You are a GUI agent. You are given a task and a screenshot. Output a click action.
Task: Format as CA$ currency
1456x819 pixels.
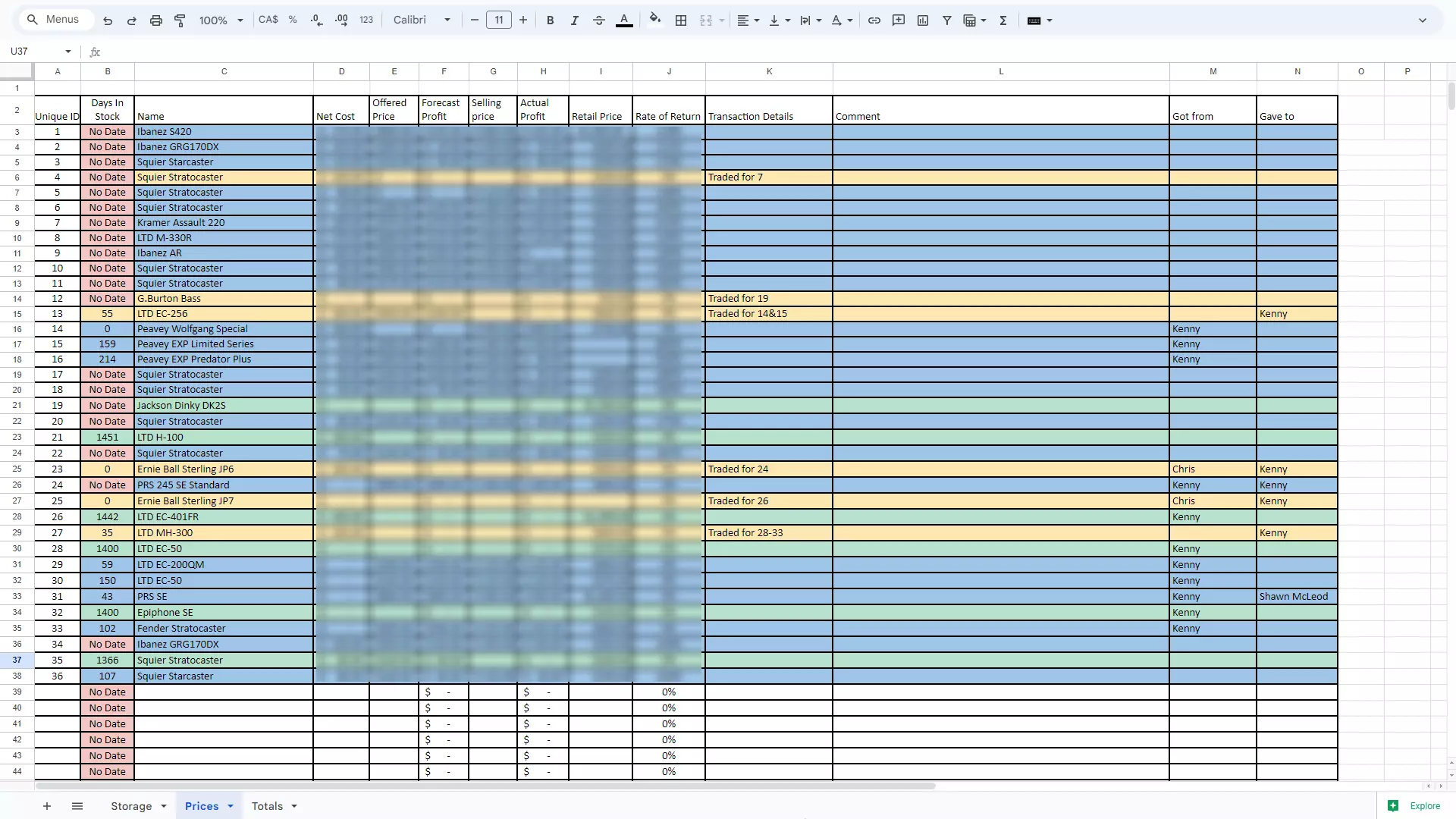(x=268, y=20)
